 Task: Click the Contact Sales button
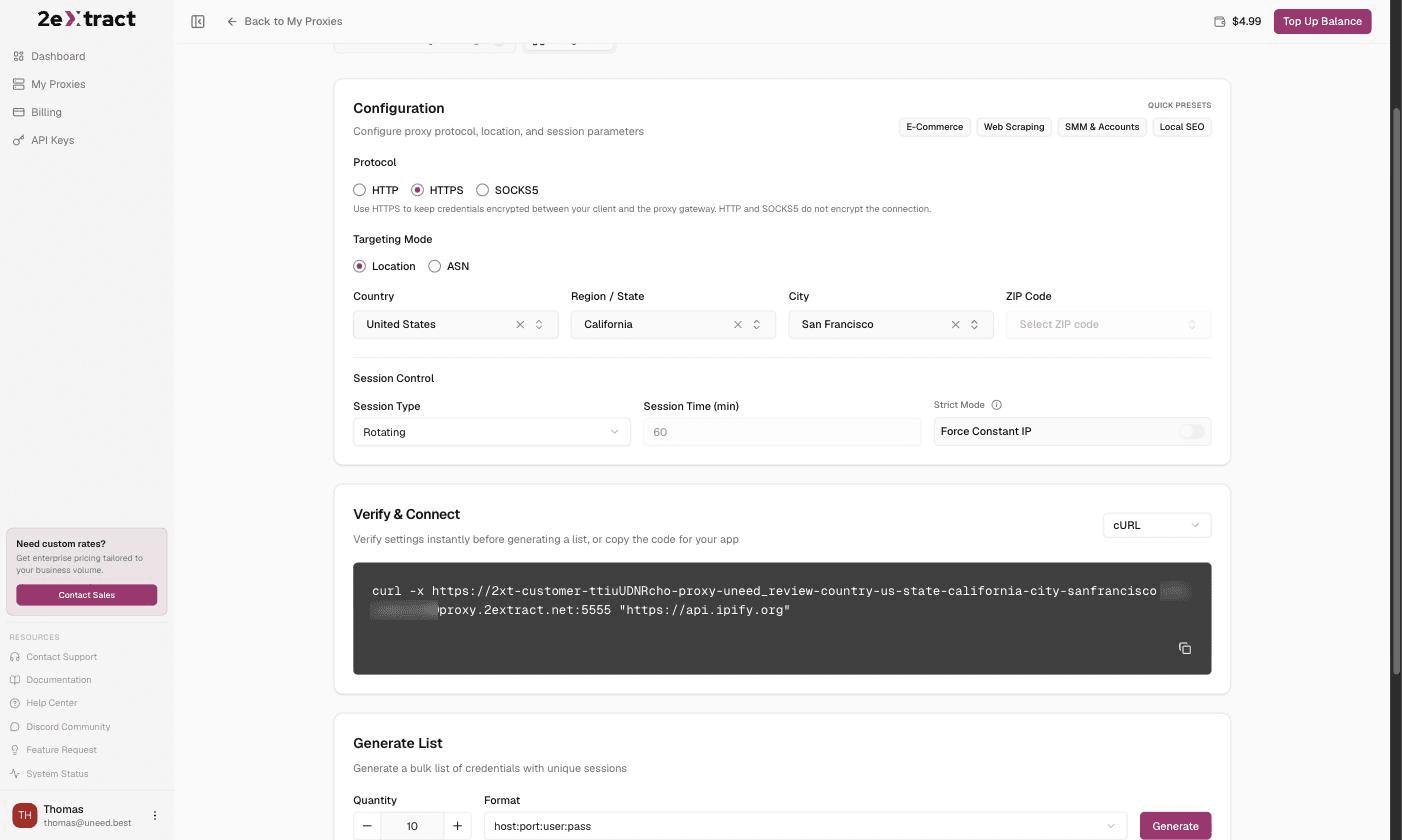[87, 595]
